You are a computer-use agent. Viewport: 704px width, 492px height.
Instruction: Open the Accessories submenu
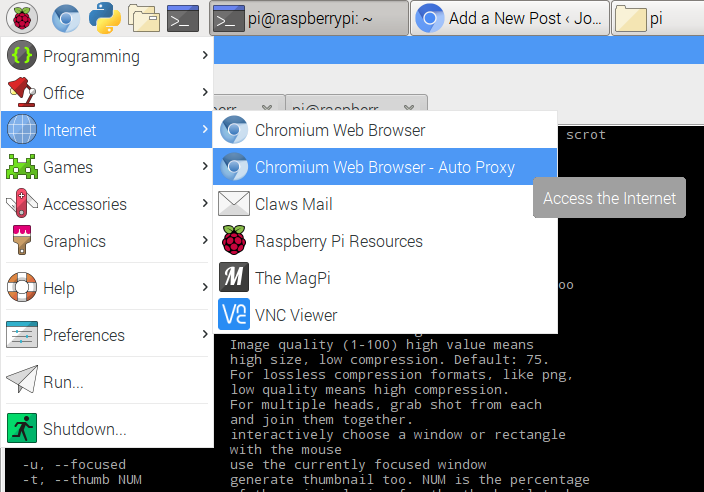(107, 203)
